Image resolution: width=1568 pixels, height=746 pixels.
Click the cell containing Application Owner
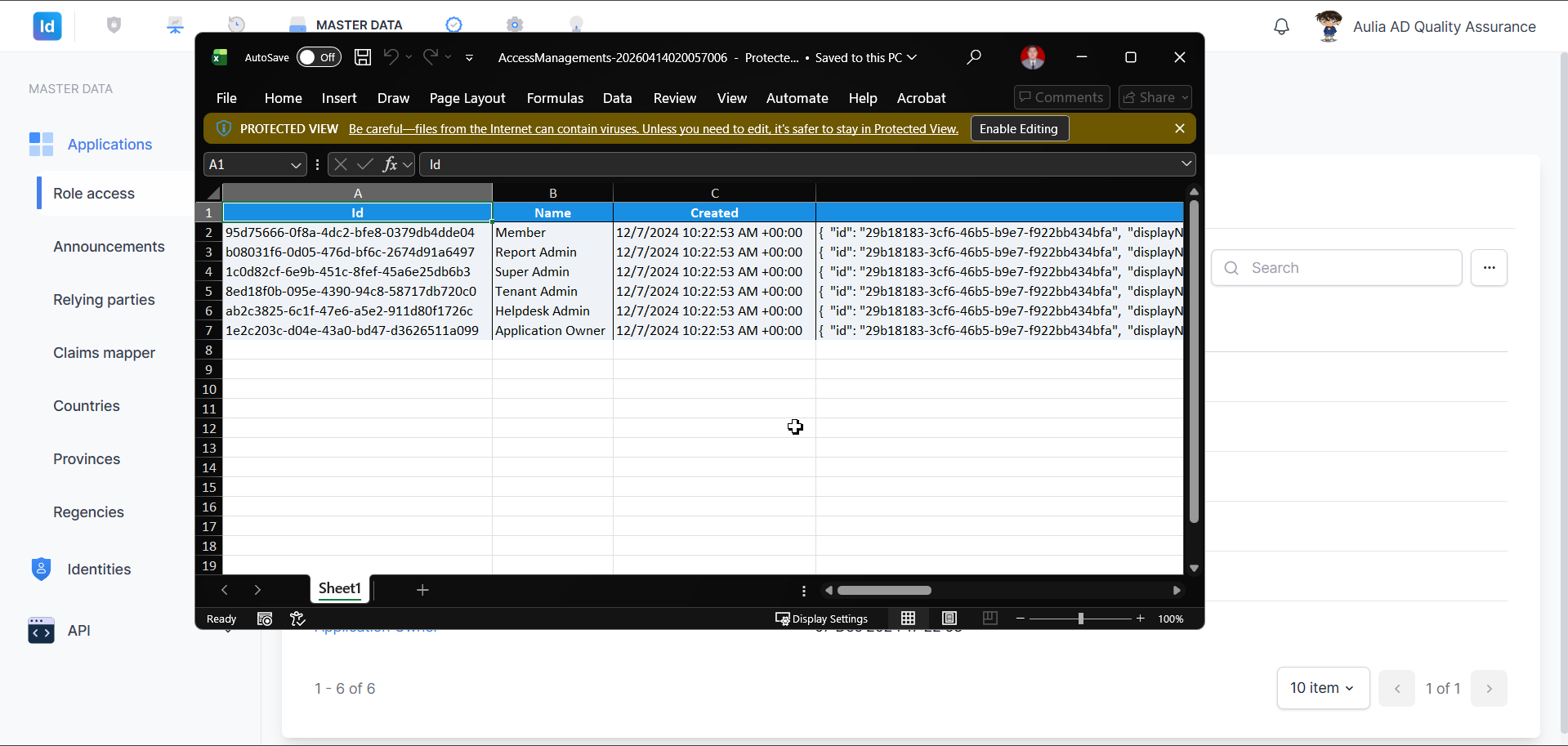pyautogui.click(x=553, y=331)
